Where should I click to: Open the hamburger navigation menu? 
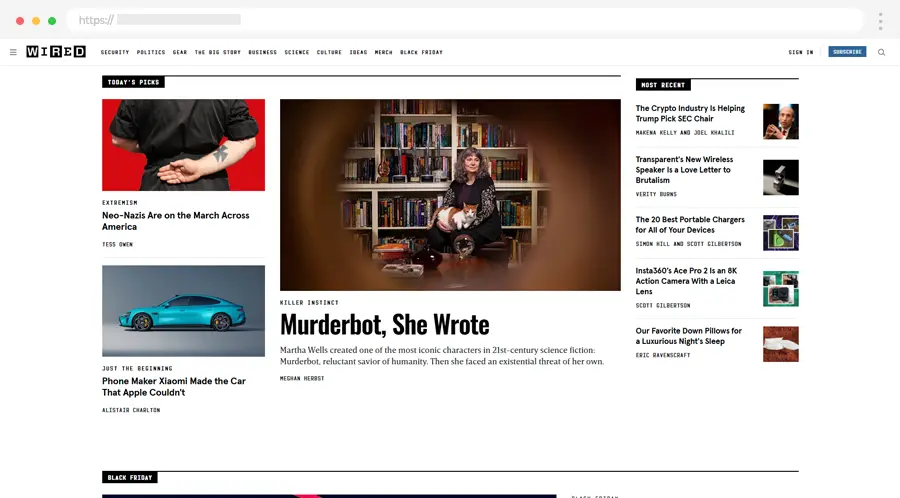pos(13,52)
